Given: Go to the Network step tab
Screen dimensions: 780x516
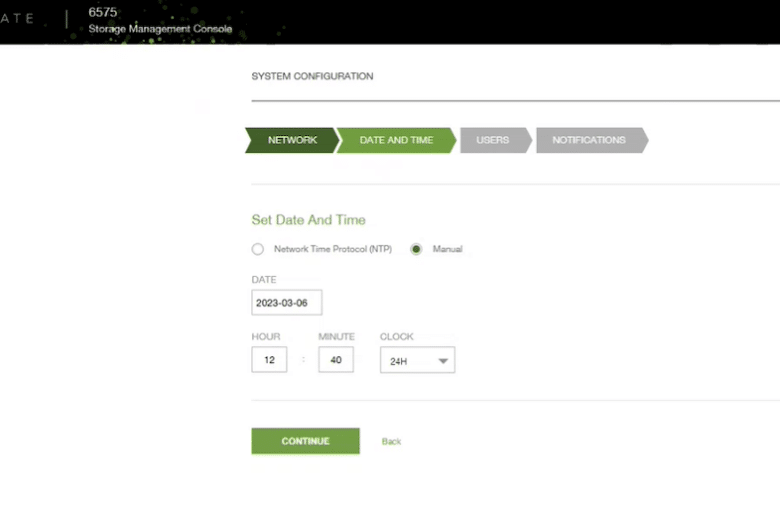Looking at the screenshot, I should 292,140.
